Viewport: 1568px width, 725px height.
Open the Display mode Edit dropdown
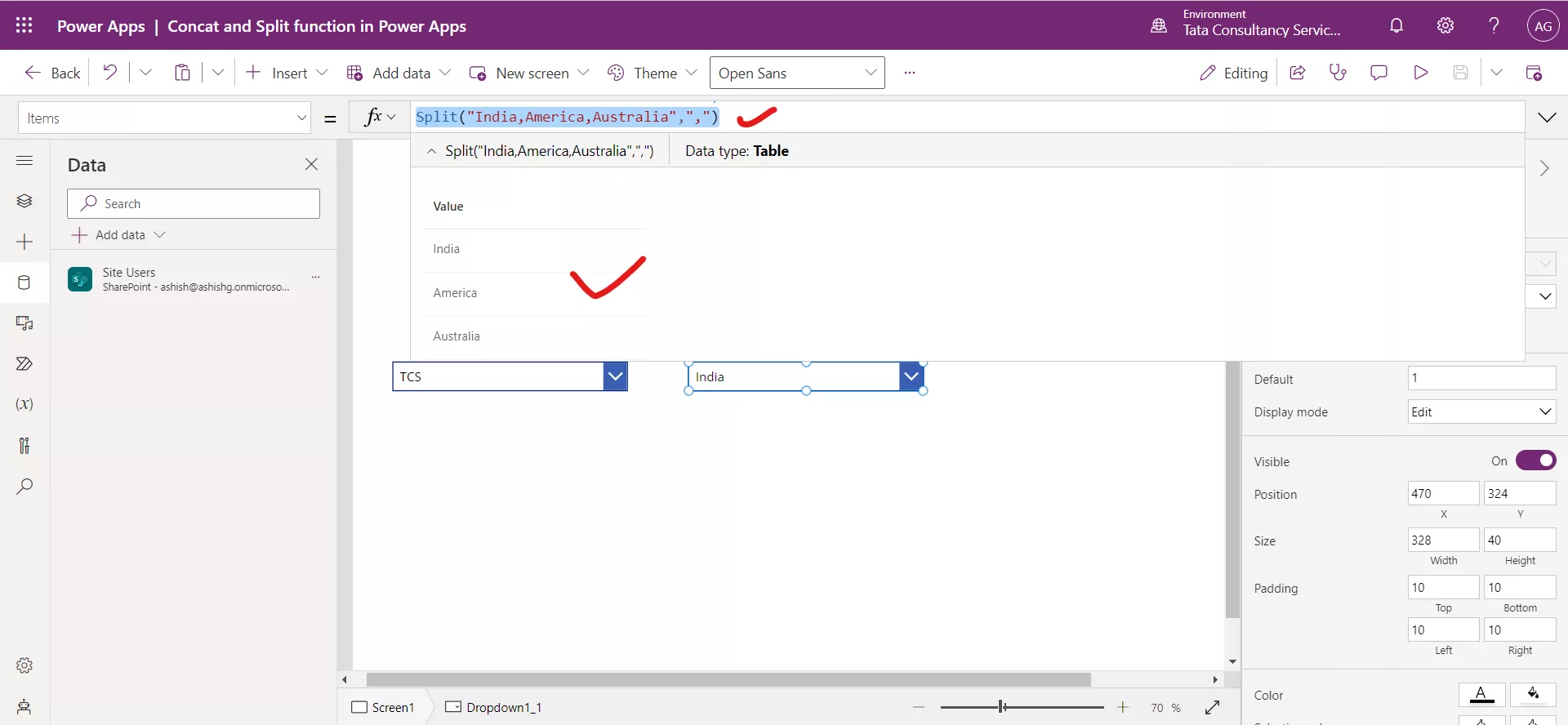pos(1481,411)
